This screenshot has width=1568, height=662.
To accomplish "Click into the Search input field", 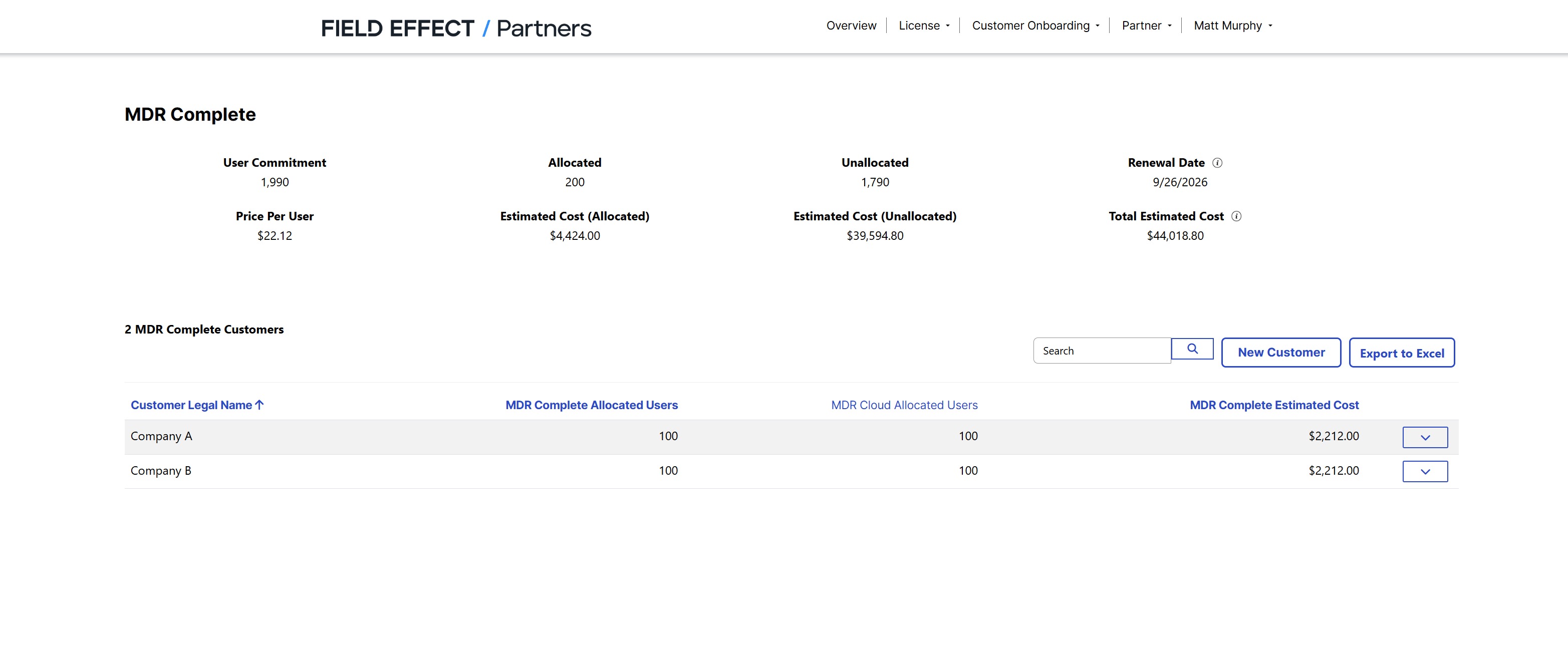I will pyautogui.click(x=1101, y=351).
